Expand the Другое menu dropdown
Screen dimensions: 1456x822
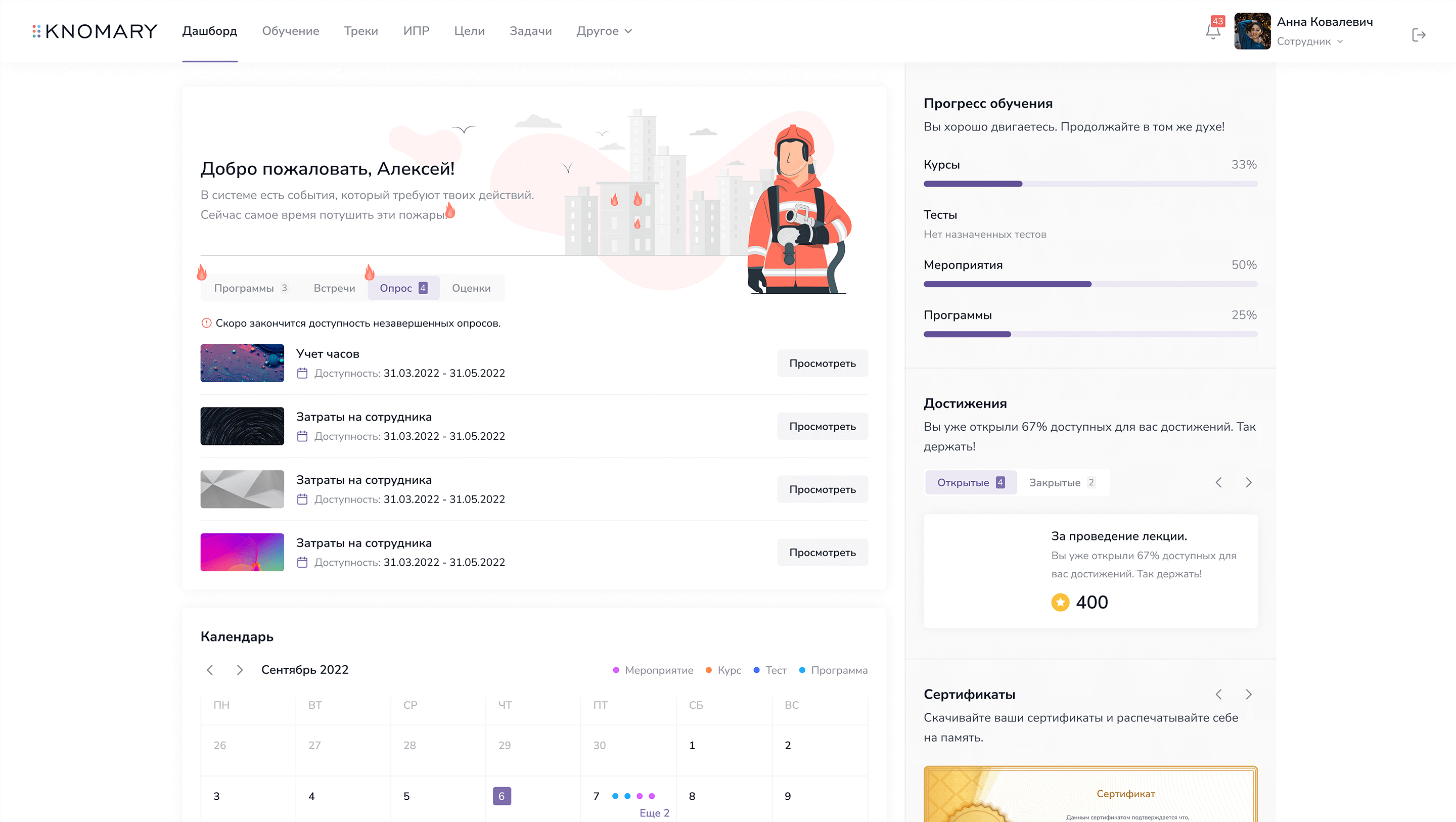pos(604,31)
